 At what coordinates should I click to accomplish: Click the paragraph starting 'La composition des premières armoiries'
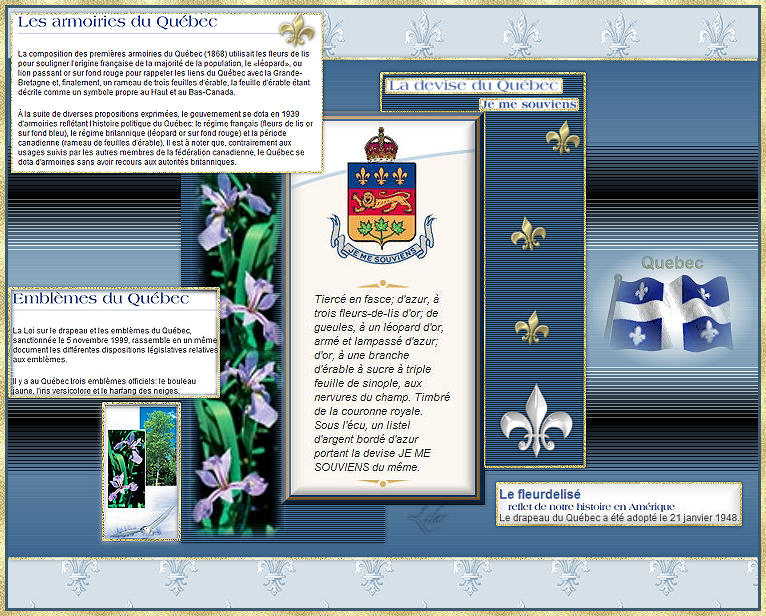point(164,73)
